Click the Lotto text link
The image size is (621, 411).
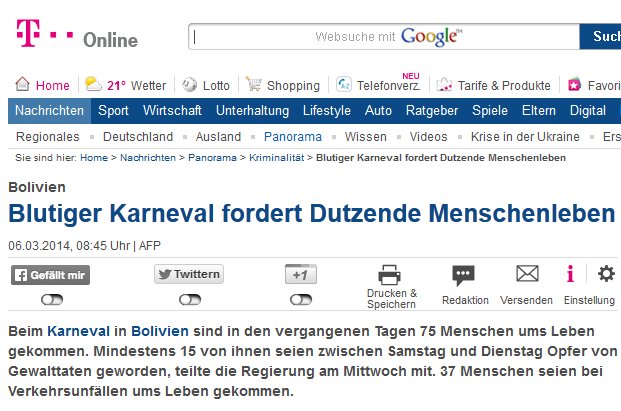coord(216,86)
